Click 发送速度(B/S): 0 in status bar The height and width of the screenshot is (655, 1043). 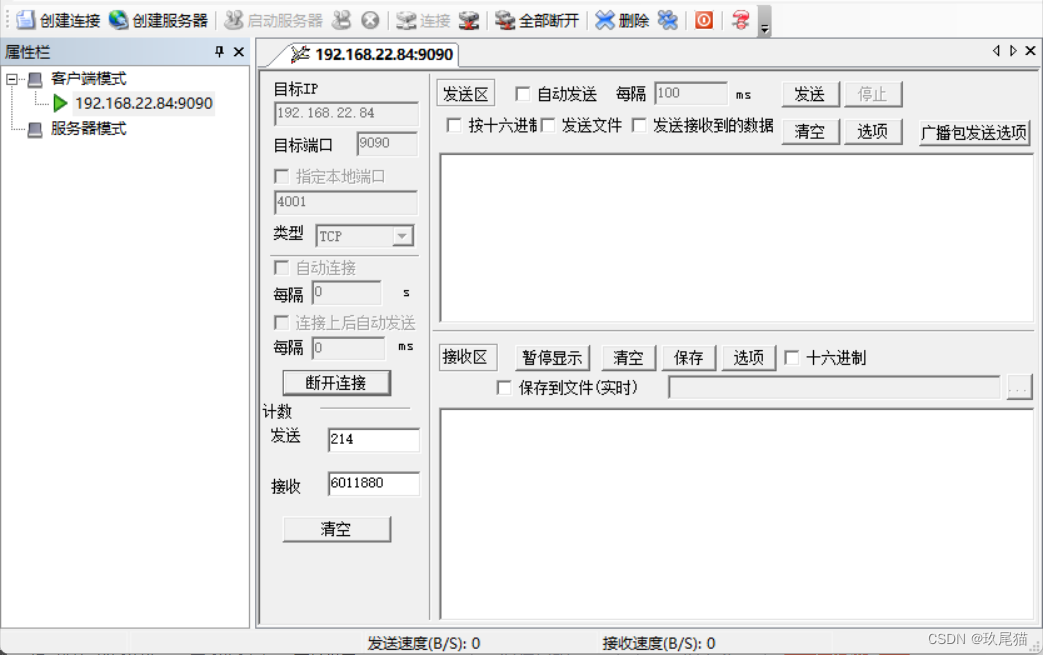click(424, 644)
